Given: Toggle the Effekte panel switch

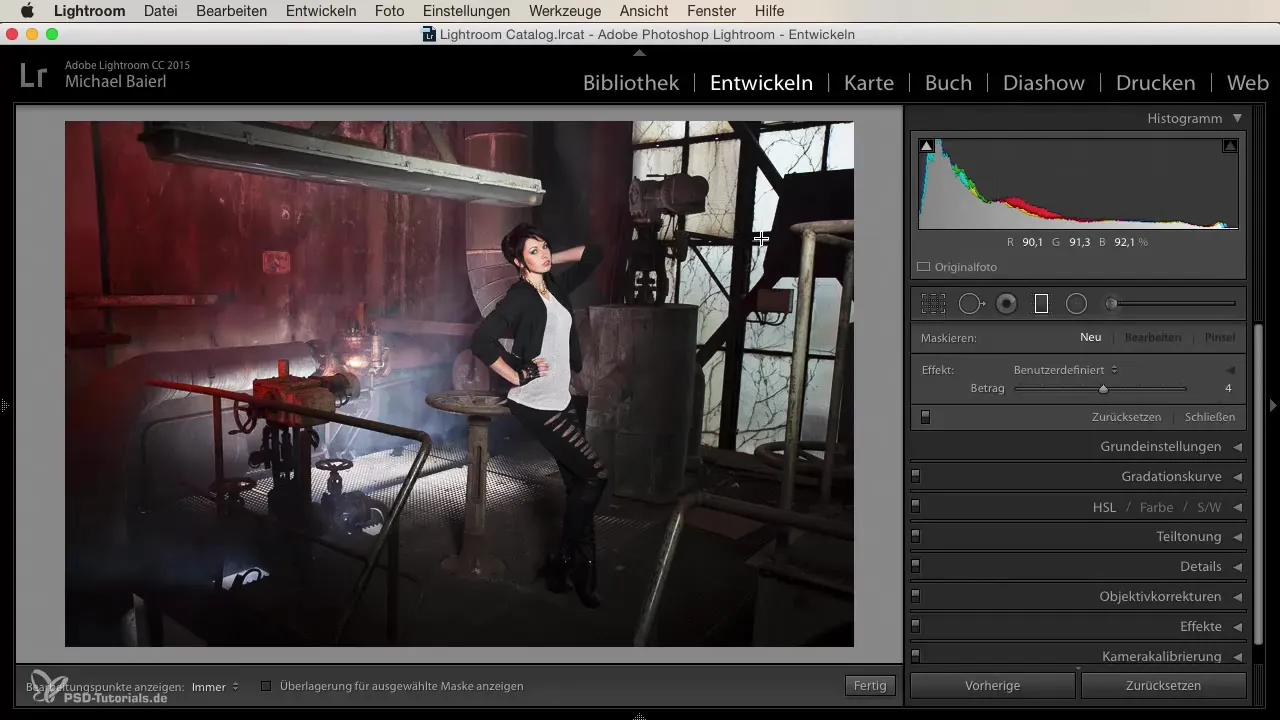Looking at the screenshot, I should (x=915, y=626).
